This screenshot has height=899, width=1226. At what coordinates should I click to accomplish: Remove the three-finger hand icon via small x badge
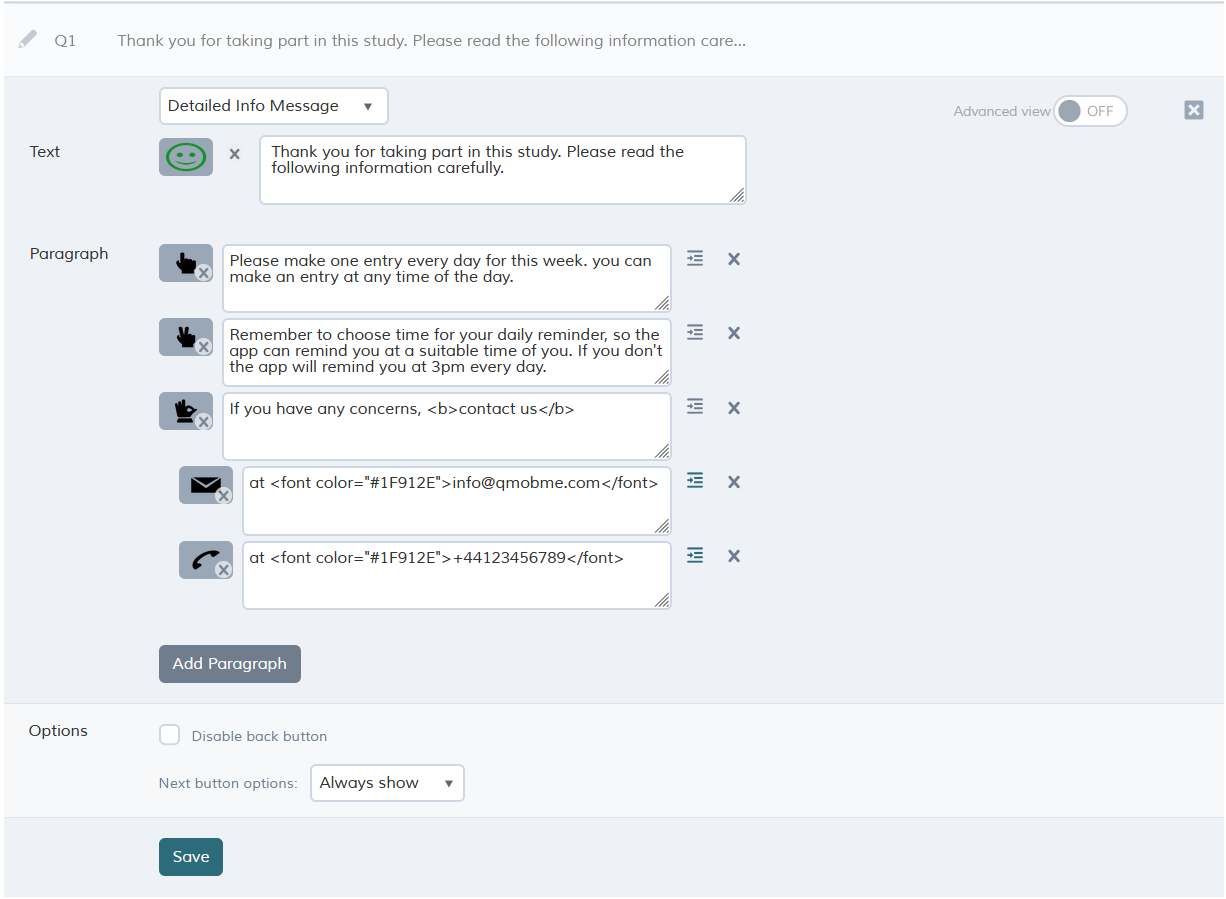pyautogui.click(x=204, y=421)
